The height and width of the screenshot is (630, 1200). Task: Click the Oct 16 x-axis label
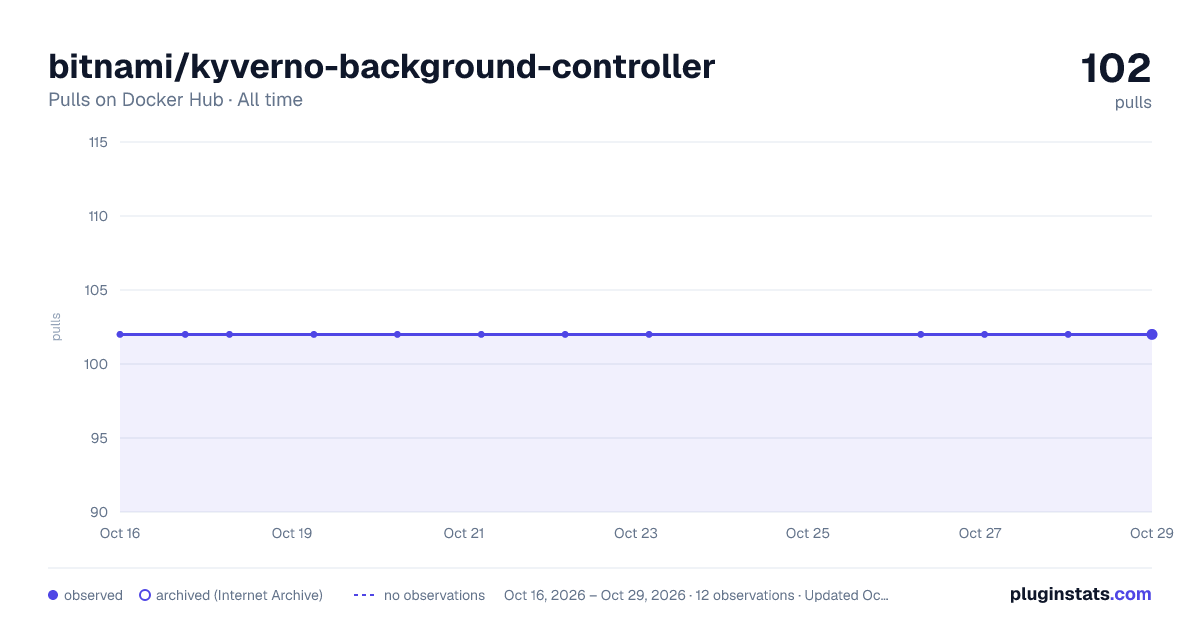point(120,533)
